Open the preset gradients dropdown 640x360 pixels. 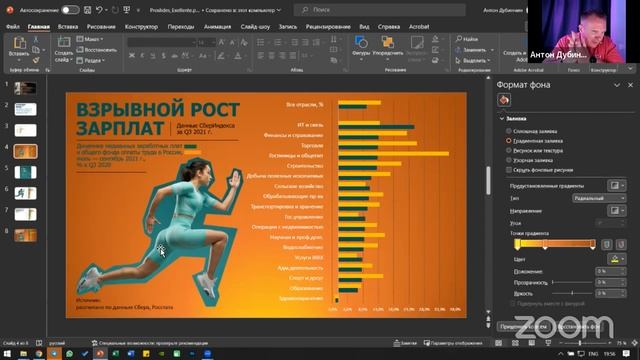[616, 186]
